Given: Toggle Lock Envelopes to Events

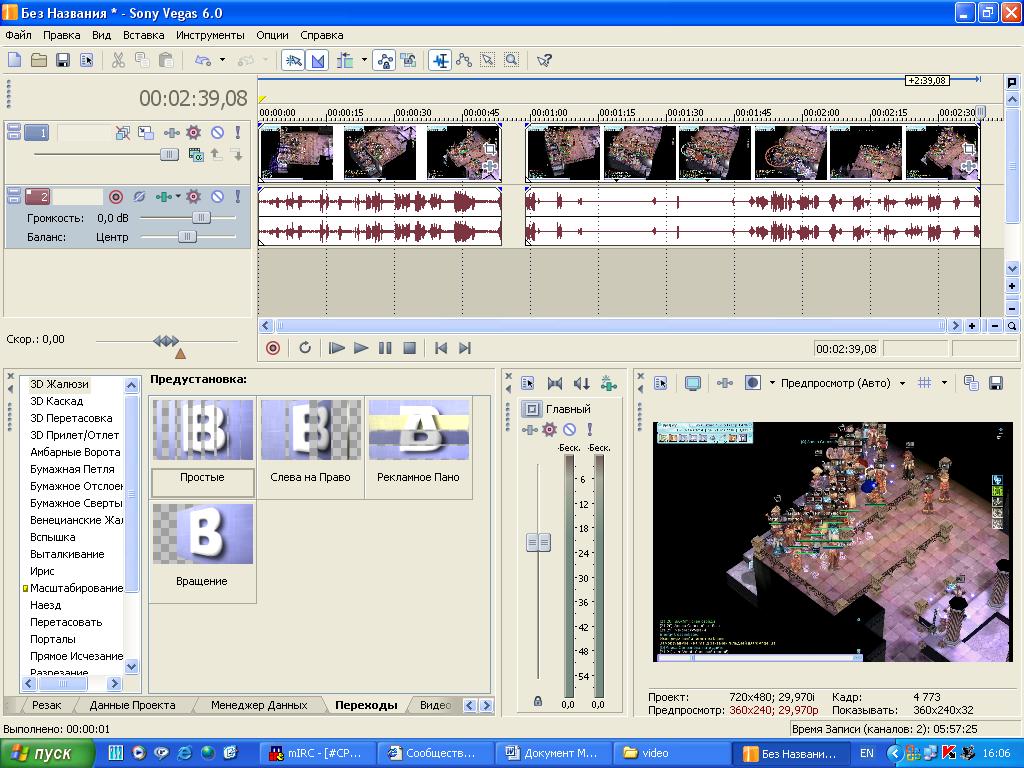Looking at the screenshot, I should [385, 61].
